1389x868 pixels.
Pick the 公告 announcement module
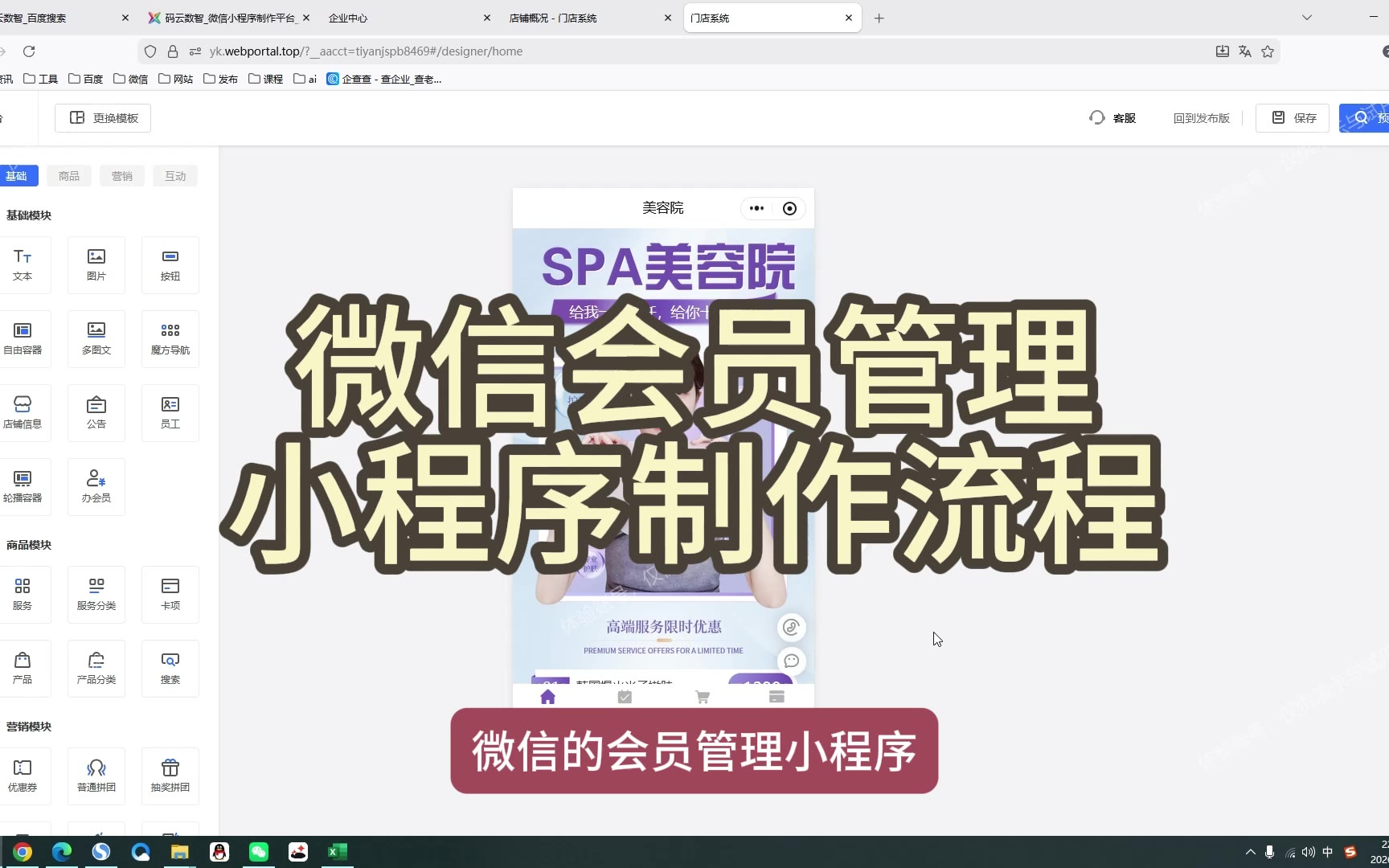96,412
